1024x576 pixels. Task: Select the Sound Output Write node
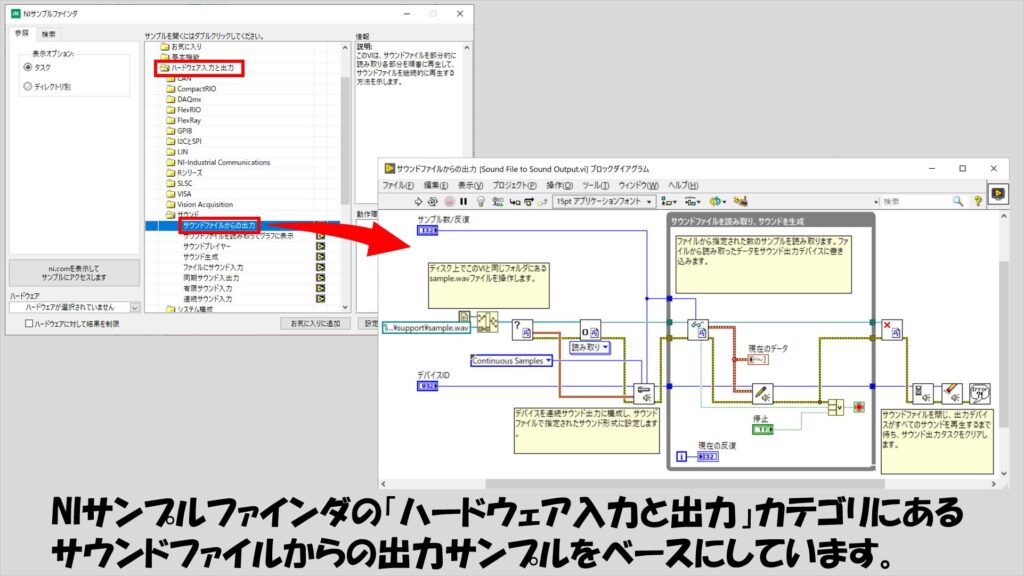tap(763, 393)
